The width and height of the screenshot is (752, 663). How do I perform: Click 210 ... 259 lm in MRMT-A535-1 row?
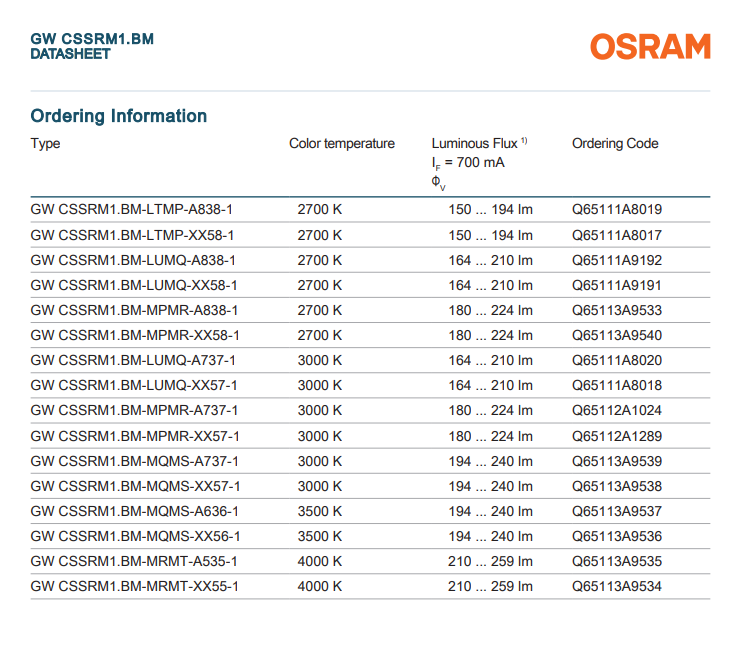[490, 561]
